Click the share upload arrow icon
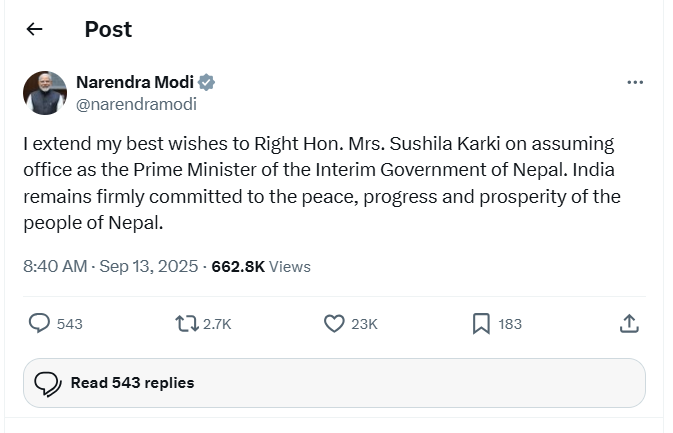Image resolution: width=673 pixels, height=433 pixels. click(x=629, y=323)
